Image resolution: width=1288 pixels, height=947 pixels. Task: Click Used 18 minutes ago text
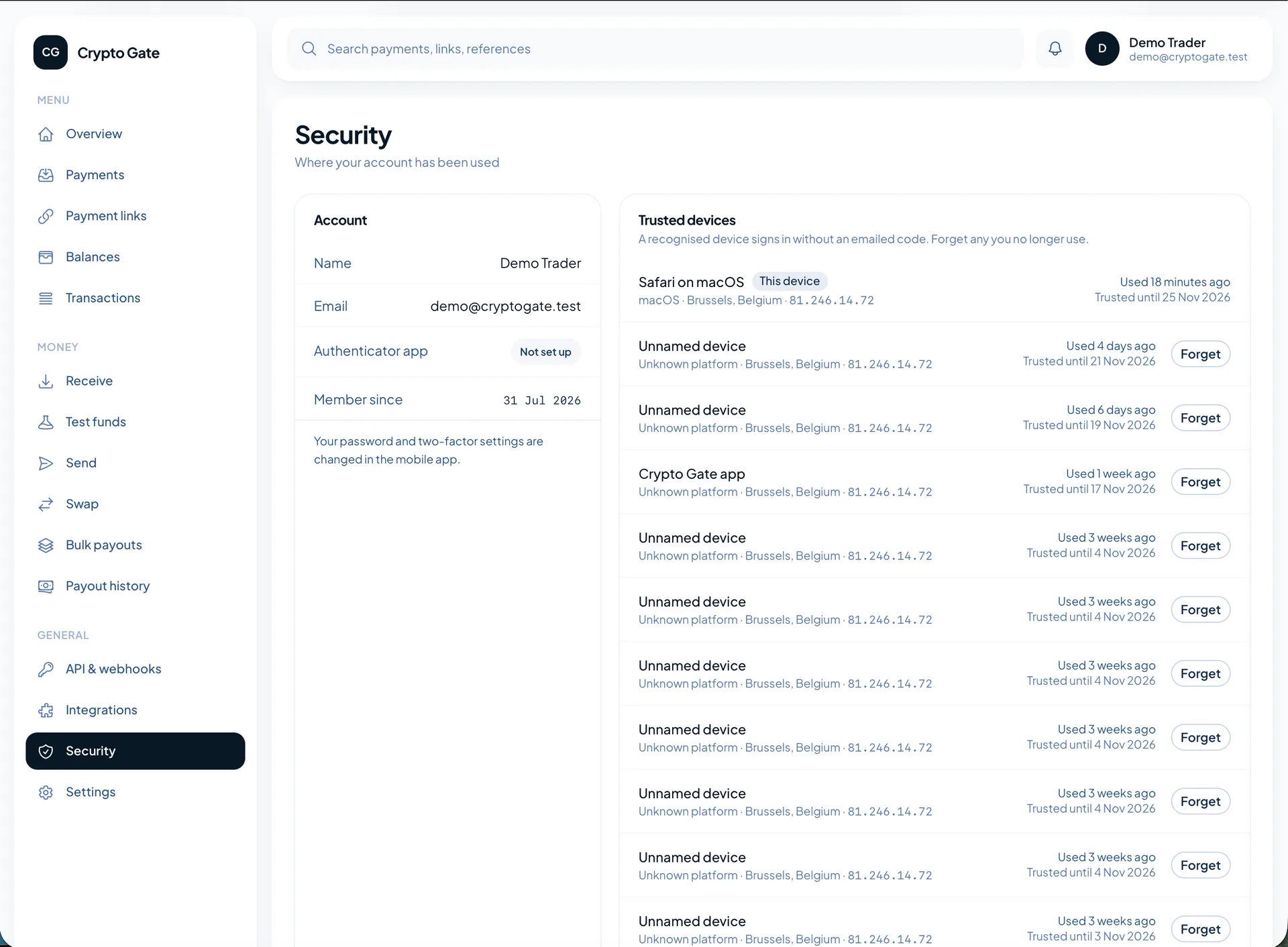1175,282
